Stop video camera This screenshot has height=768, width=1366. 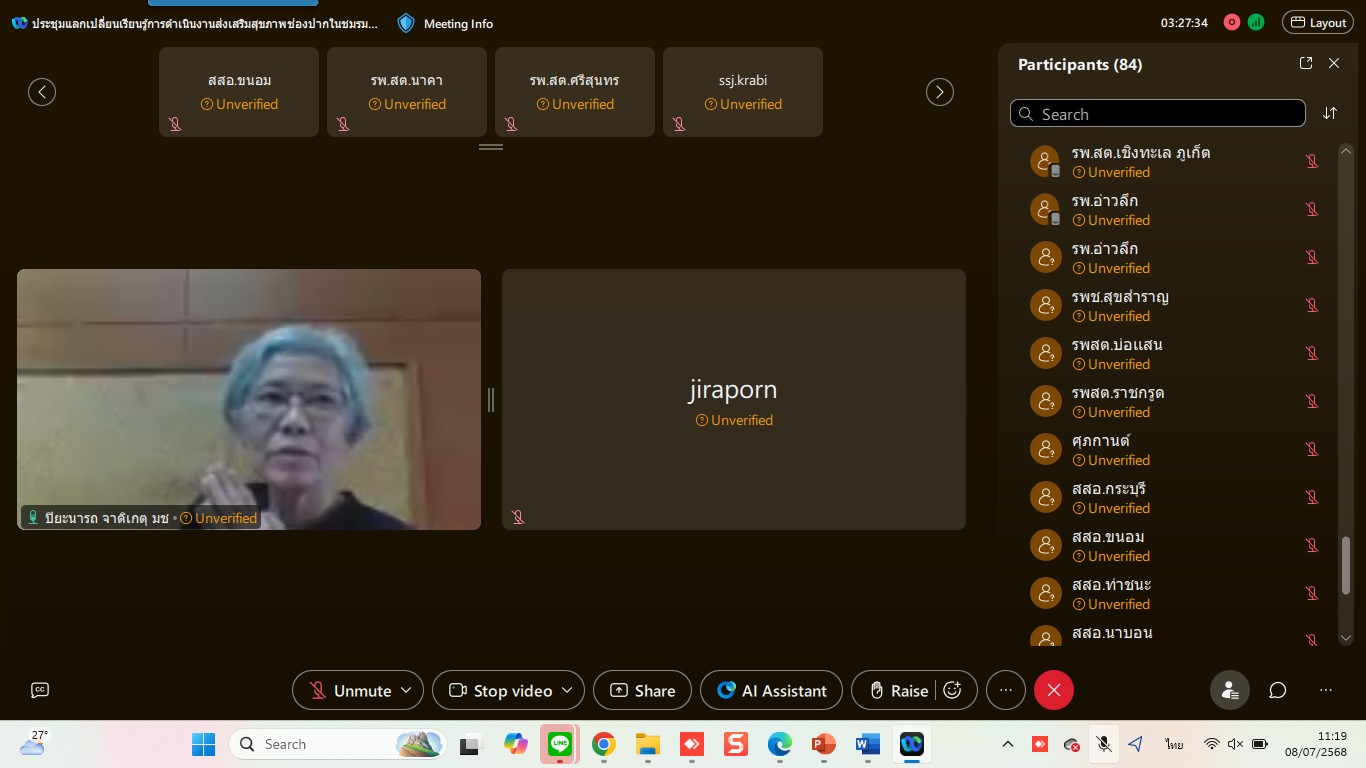pyautogui.click(x=502, y=690)
